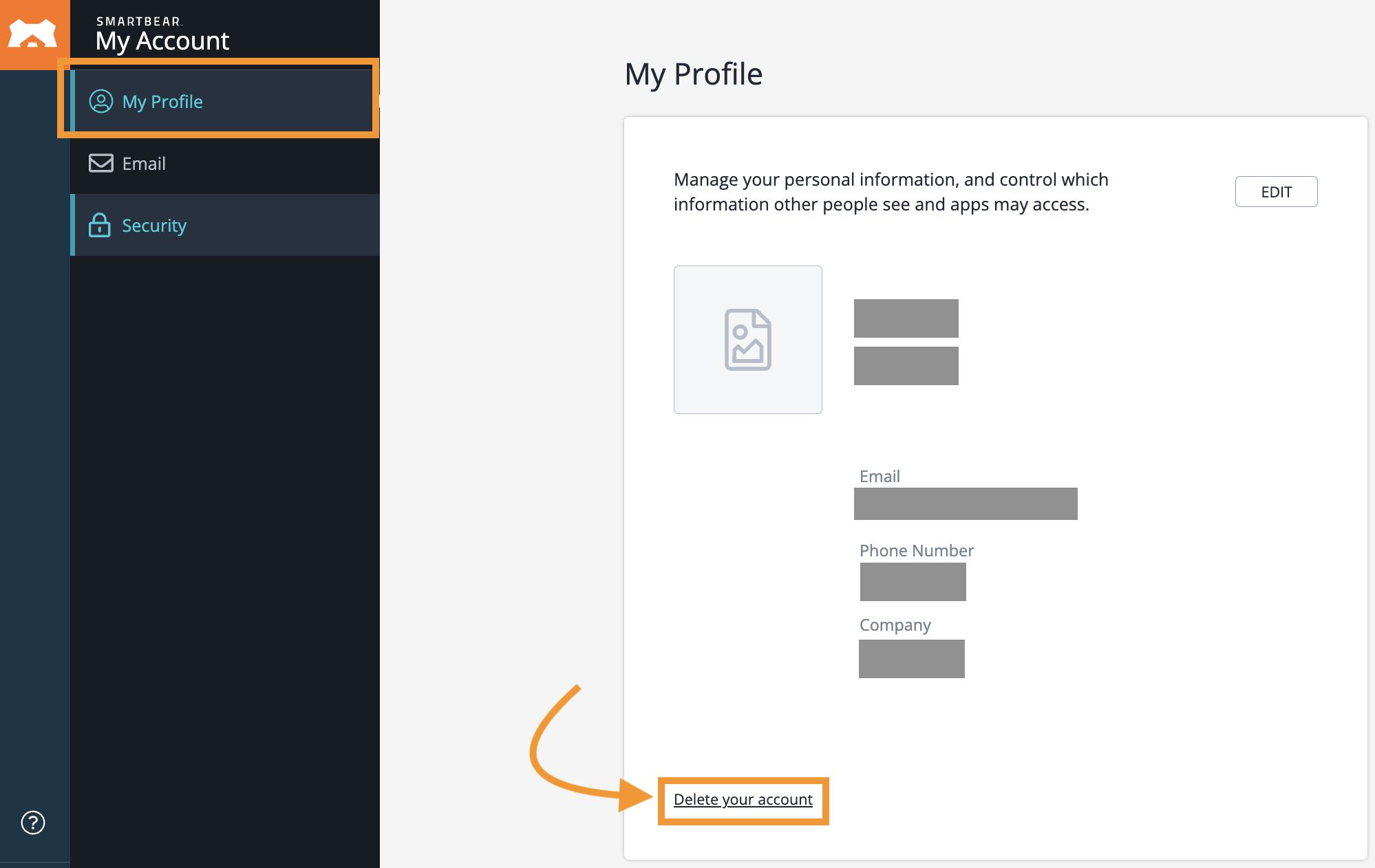Open the Delete your account link
The image size is (1375, 868).
point(743,799)
